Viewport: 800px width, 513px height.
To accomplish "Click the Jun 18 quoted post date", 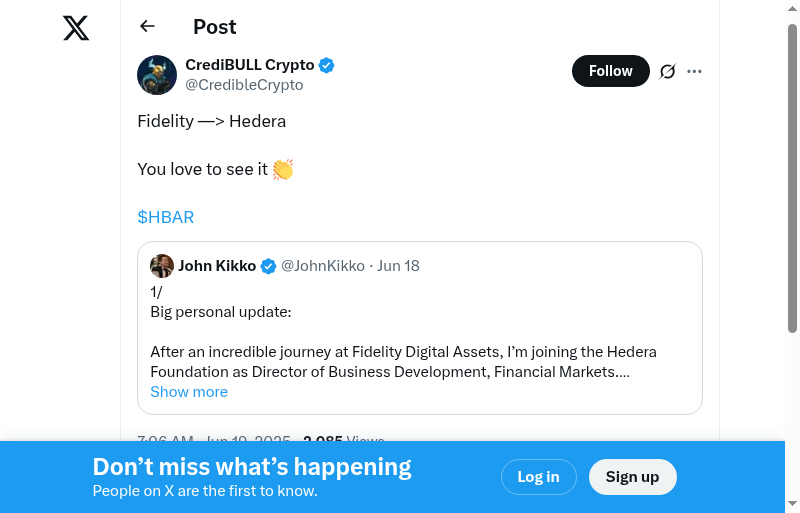I will click(x=398, y=266).
